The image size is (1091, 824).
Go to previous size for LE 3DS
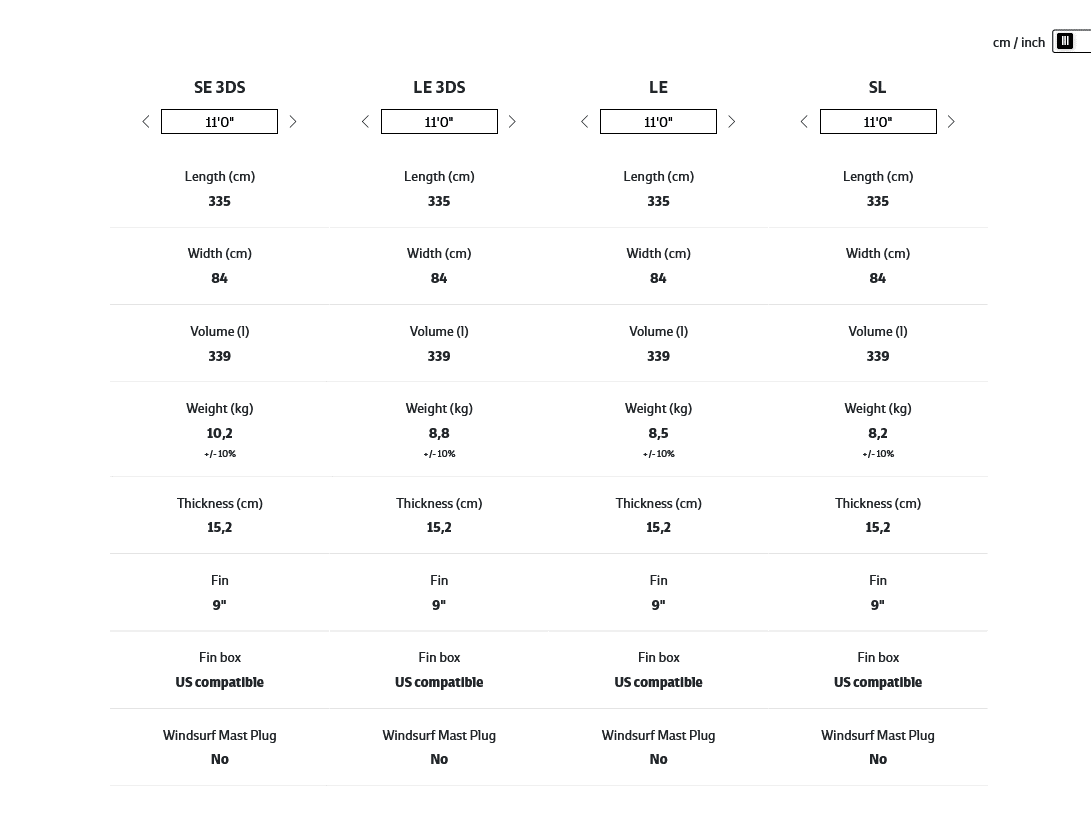(365, 122)
